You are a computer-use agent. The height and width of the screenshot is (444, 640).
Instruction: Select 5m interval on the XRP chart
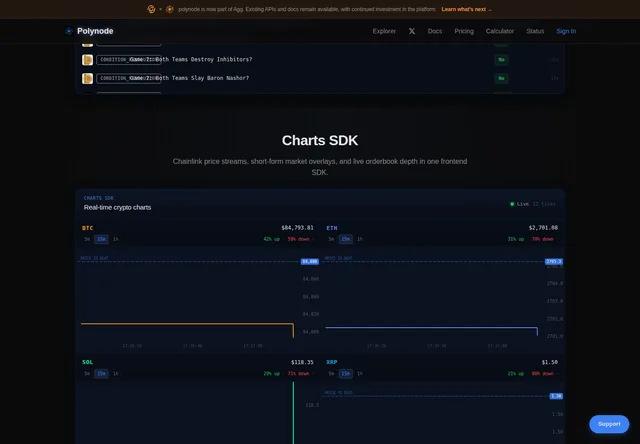click(331, 373)
